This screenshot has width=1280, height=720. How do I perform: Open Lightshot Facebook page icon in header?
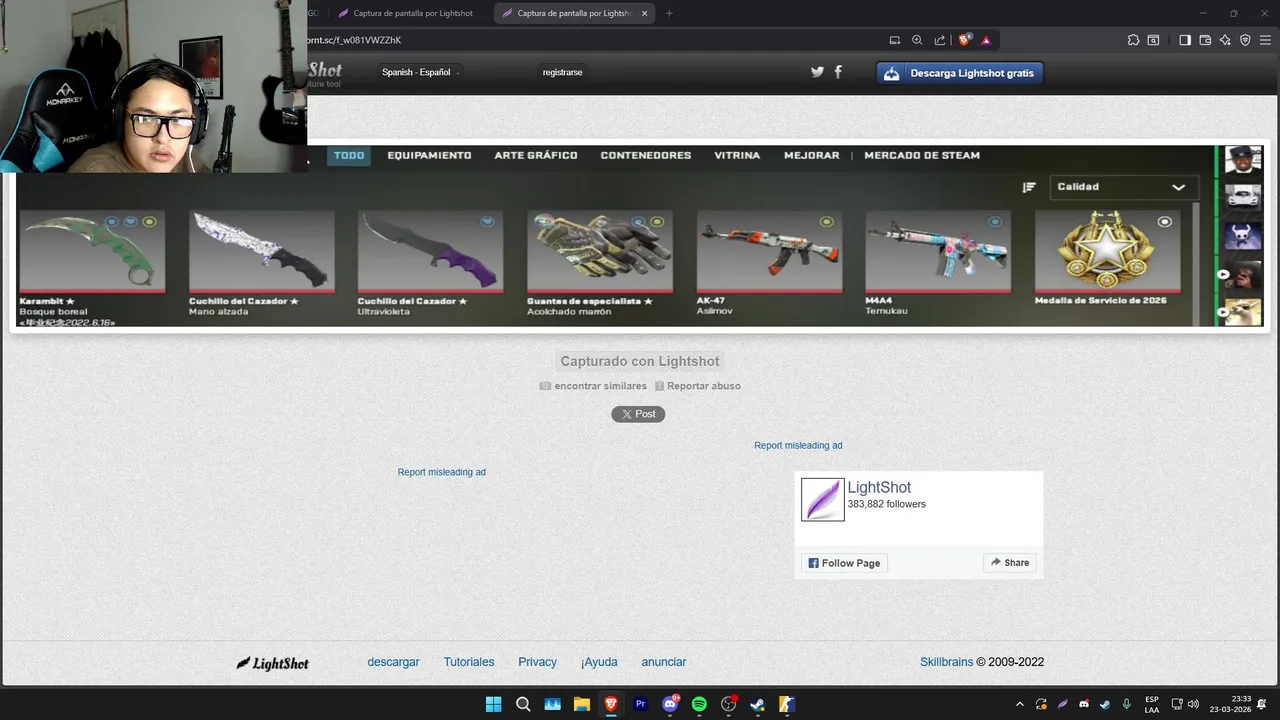[838, 72]
